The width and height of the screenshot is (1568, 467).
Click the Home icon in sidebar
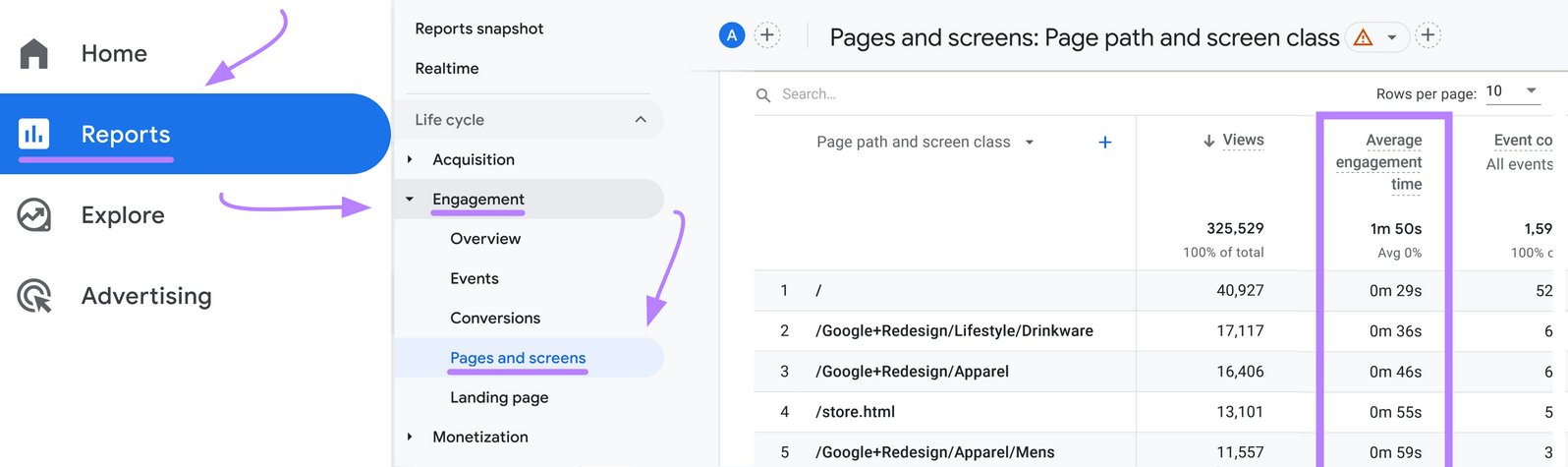[34, 54]
